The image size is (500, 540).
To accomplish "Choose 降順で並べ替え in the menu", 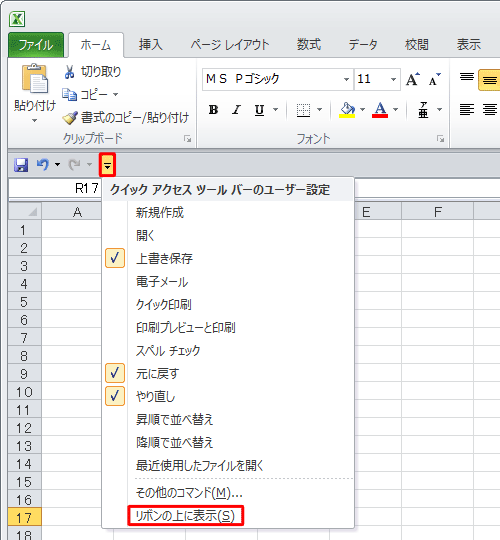I will [175, 442].
